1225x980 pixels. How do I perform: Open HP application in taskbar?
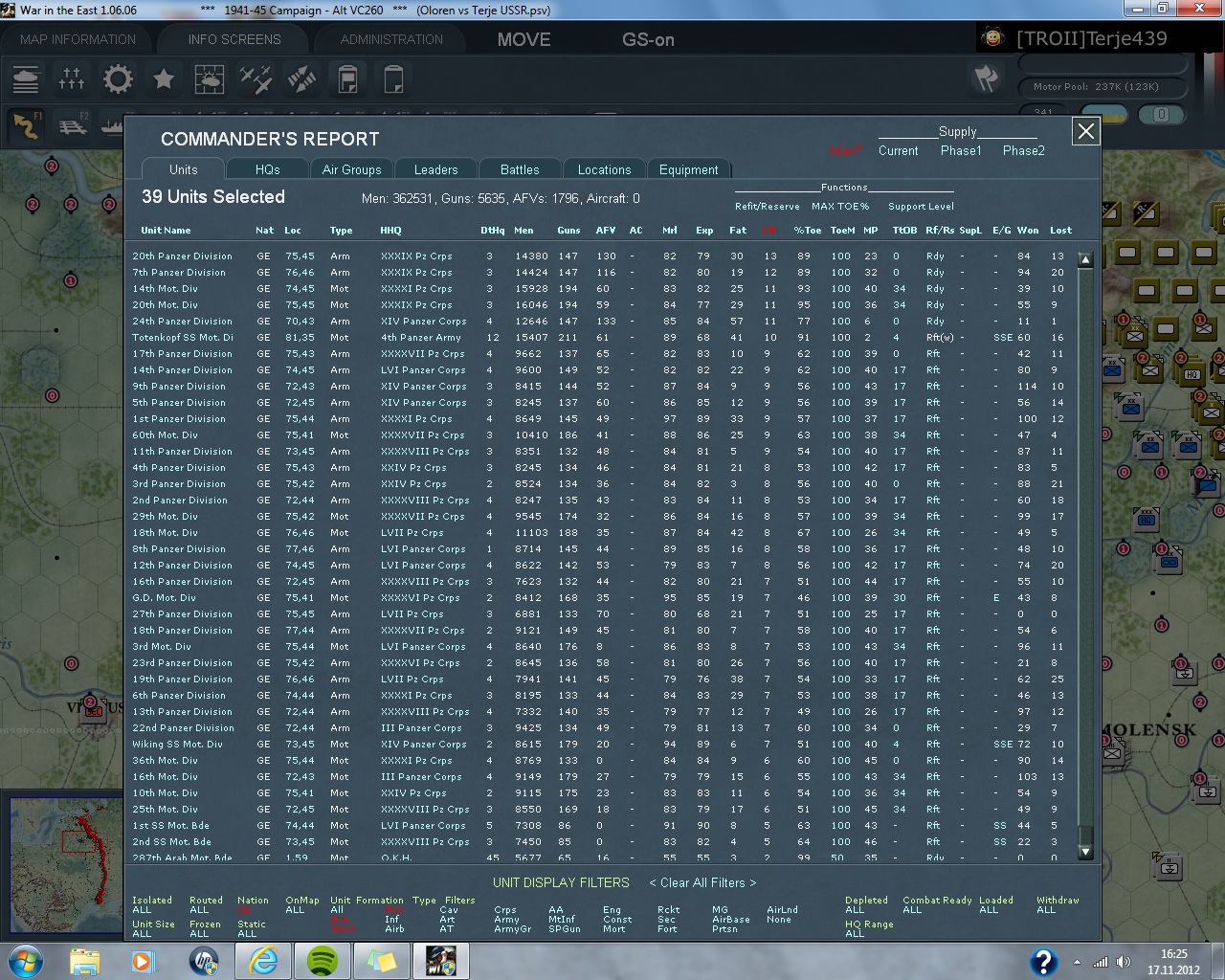(203, 960)
